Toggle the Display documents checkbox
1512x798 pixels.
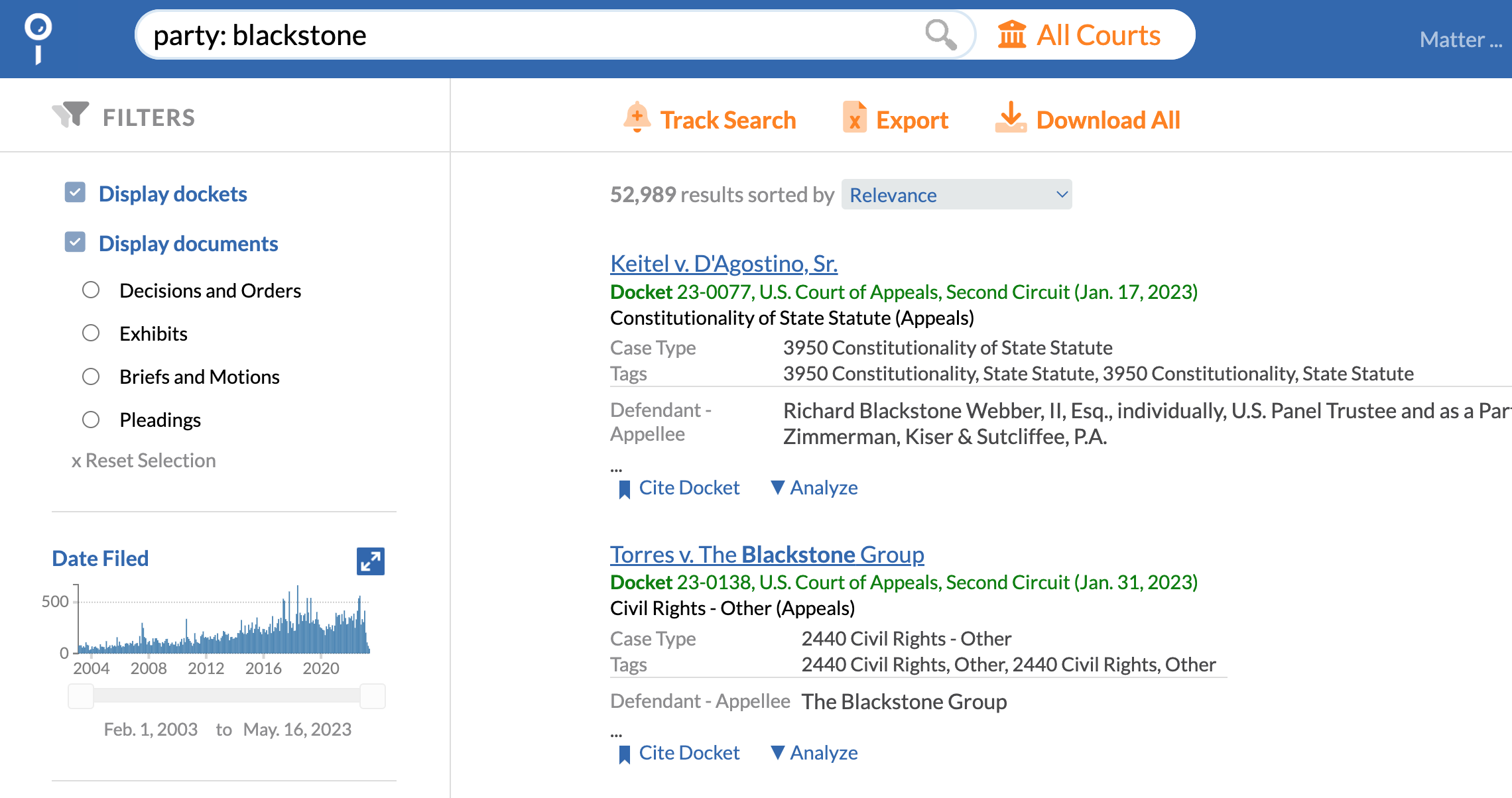[x=75, y=242]
